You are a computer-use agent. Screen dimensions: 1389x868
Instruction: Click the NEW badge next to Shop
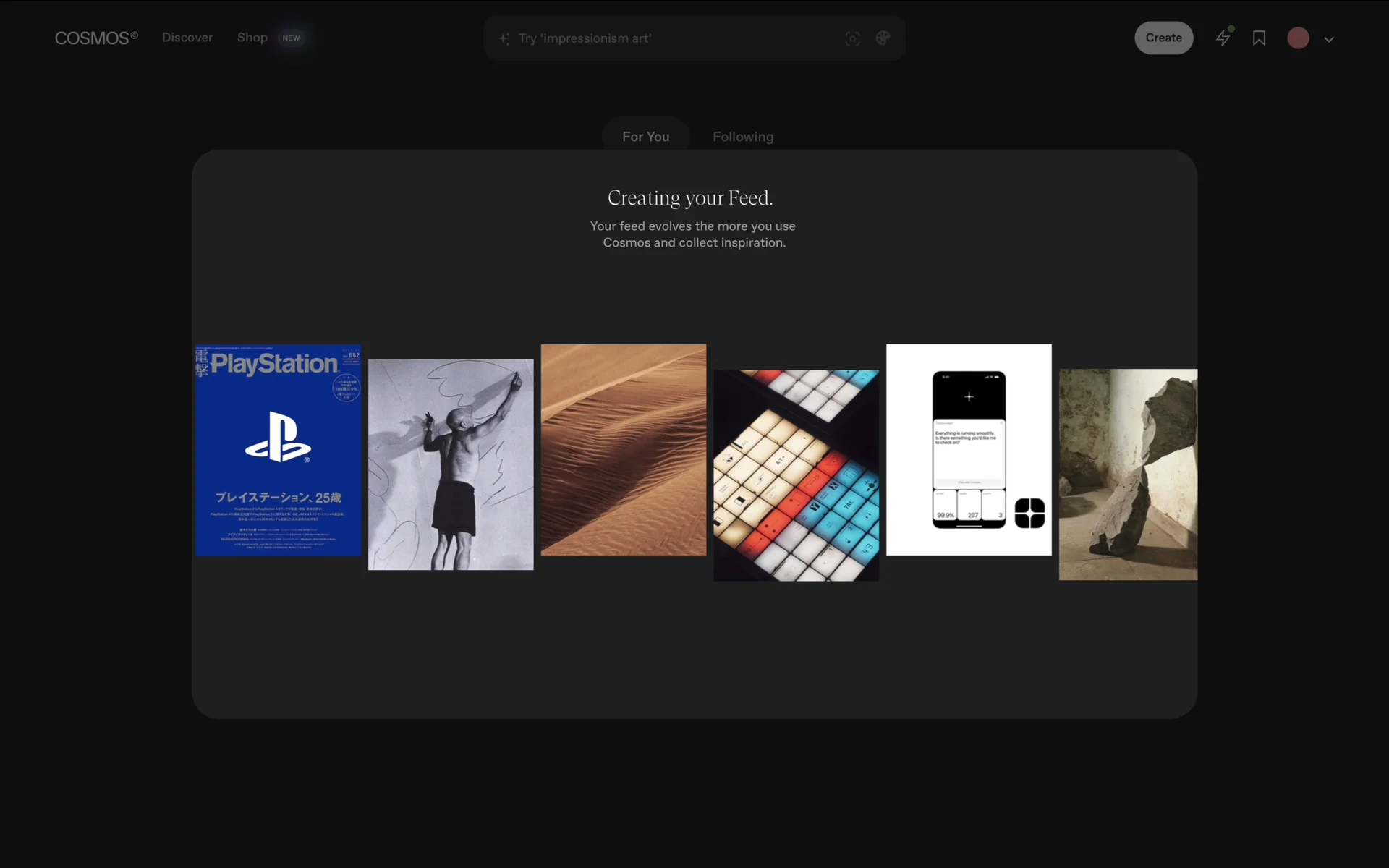(291, 38)
